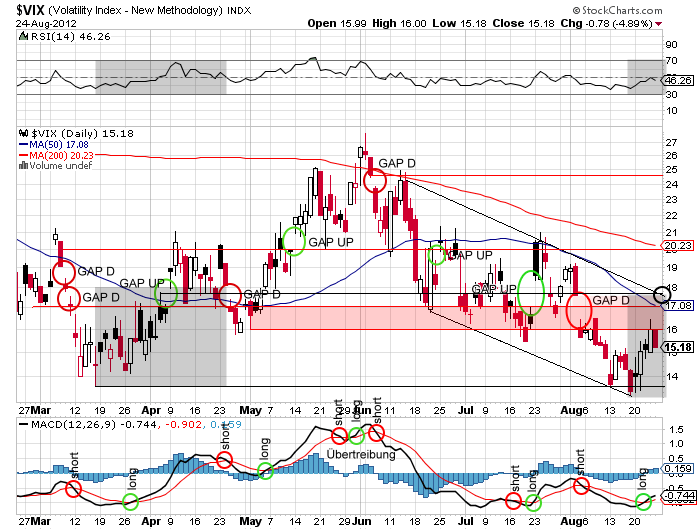Click the INDX exchange label
This screenshot has width=700, height=530.
pos(239,10)
